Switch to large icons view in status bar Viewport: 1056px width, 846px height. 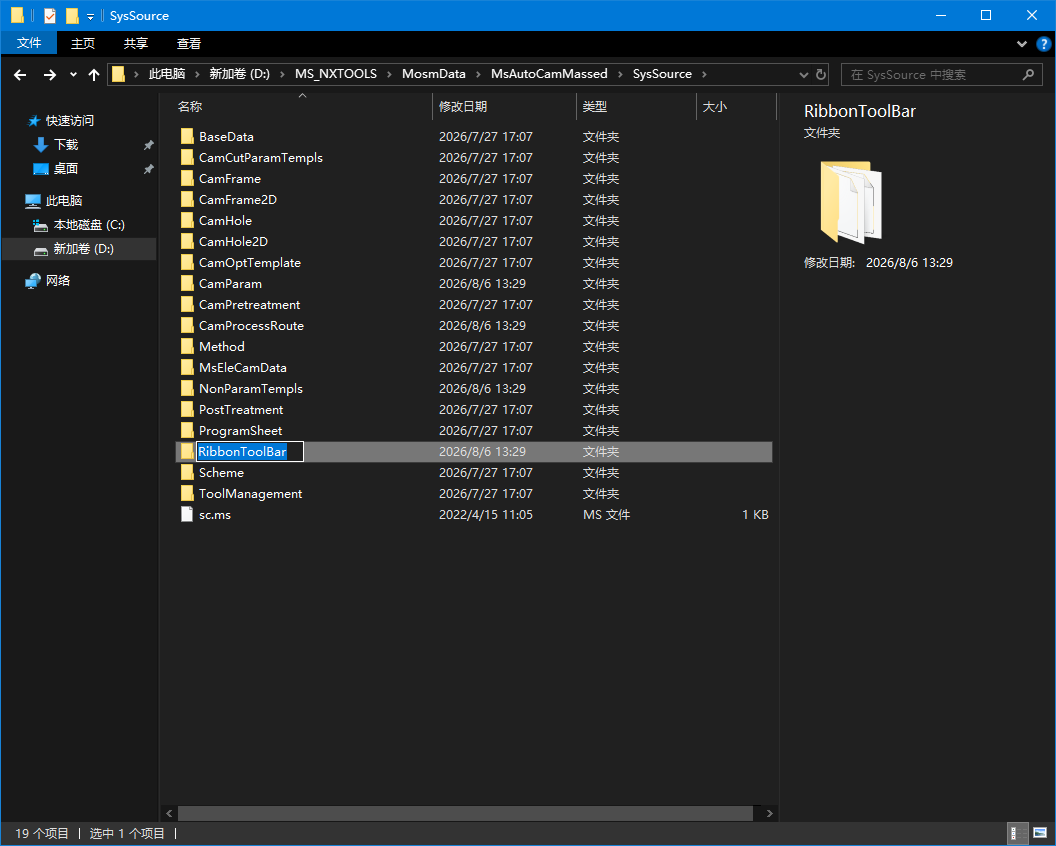[1041, 833]
